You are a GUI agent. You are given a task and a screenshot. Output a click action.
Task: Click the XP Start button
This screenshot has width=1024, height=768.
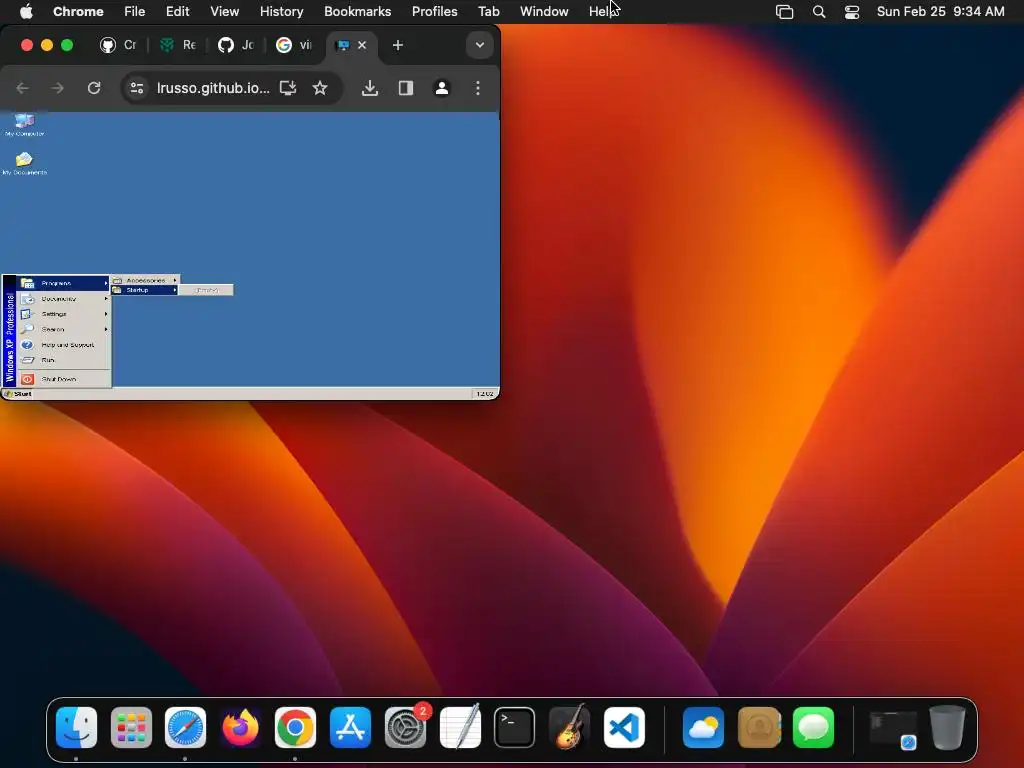tap(18, 394)
